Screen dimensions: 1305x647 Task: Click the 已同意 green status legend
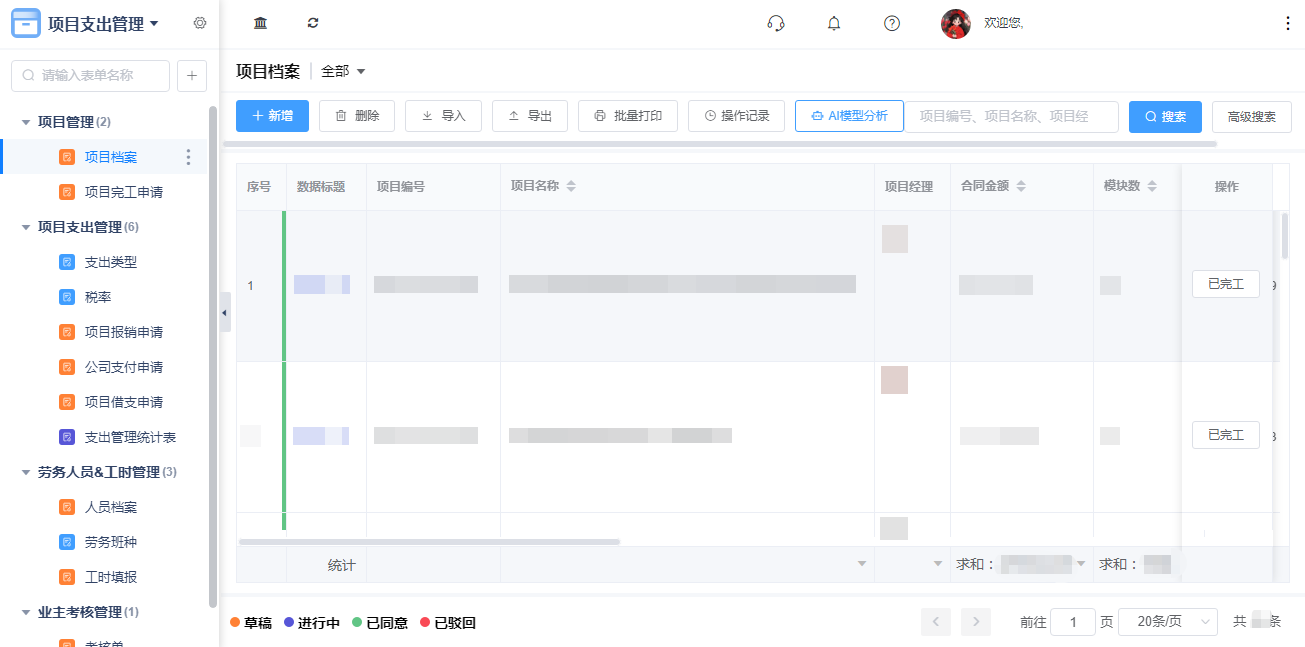pyautogui.click(x=380, y=623)
